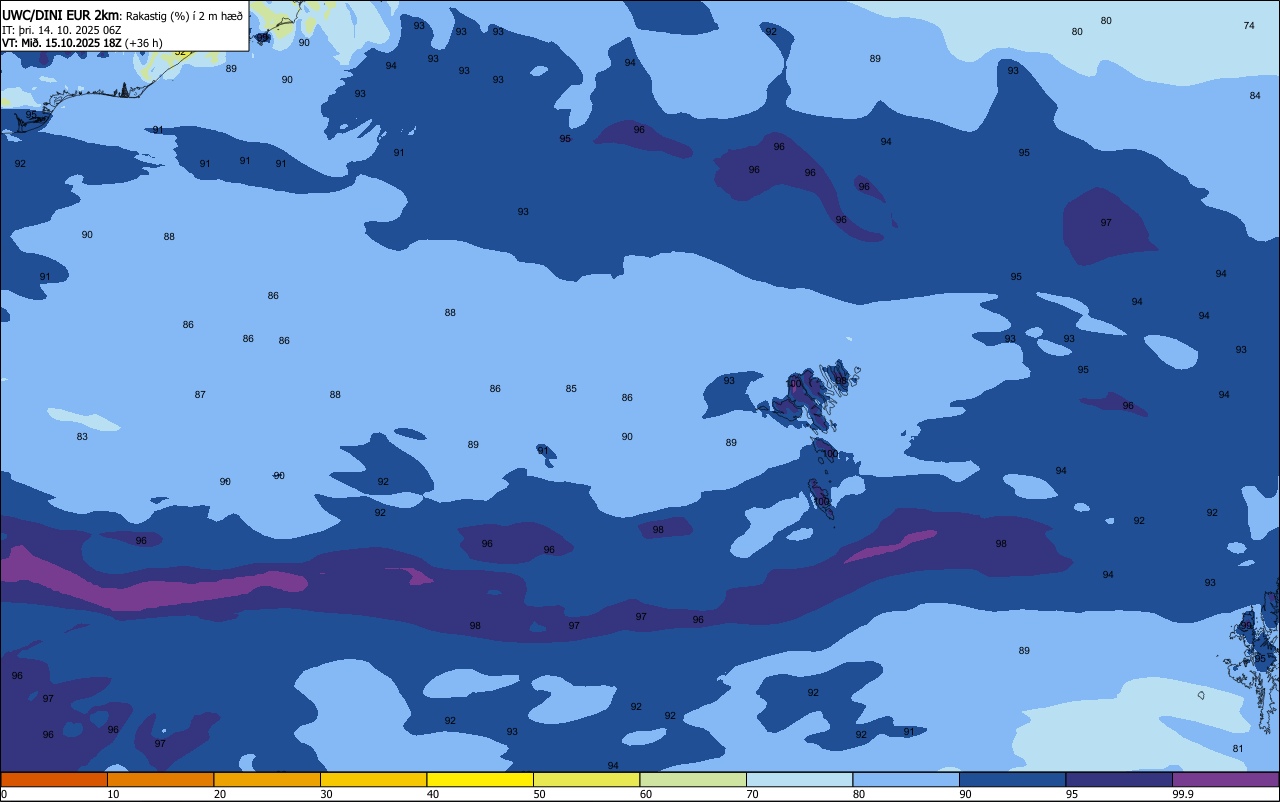Click the 90–95 dark blue legend swatch

(x=1012, y=779)
